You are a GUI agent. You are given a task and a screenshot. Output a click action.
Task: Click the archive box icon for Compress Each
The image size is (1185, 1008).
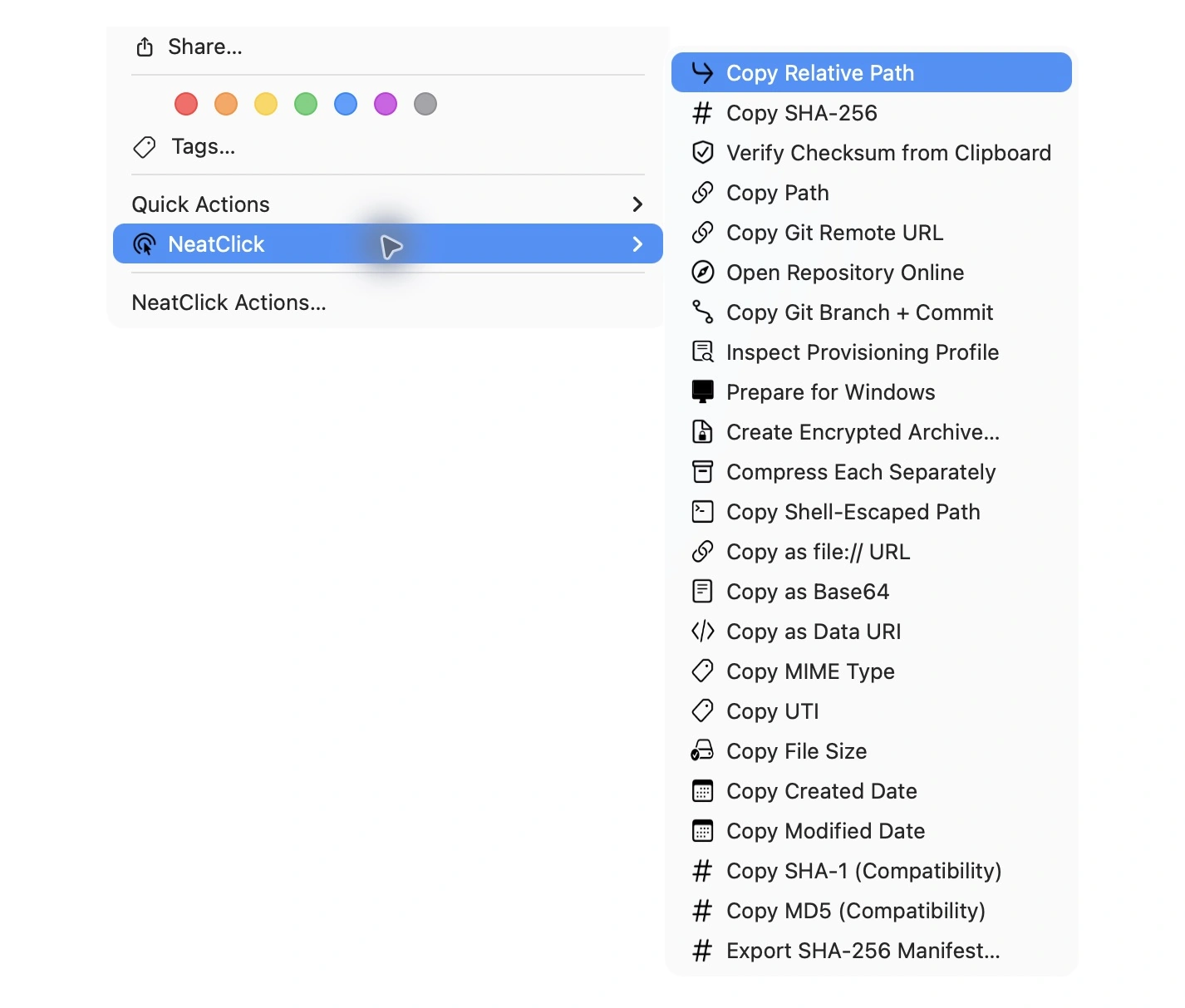click(703, 472)
